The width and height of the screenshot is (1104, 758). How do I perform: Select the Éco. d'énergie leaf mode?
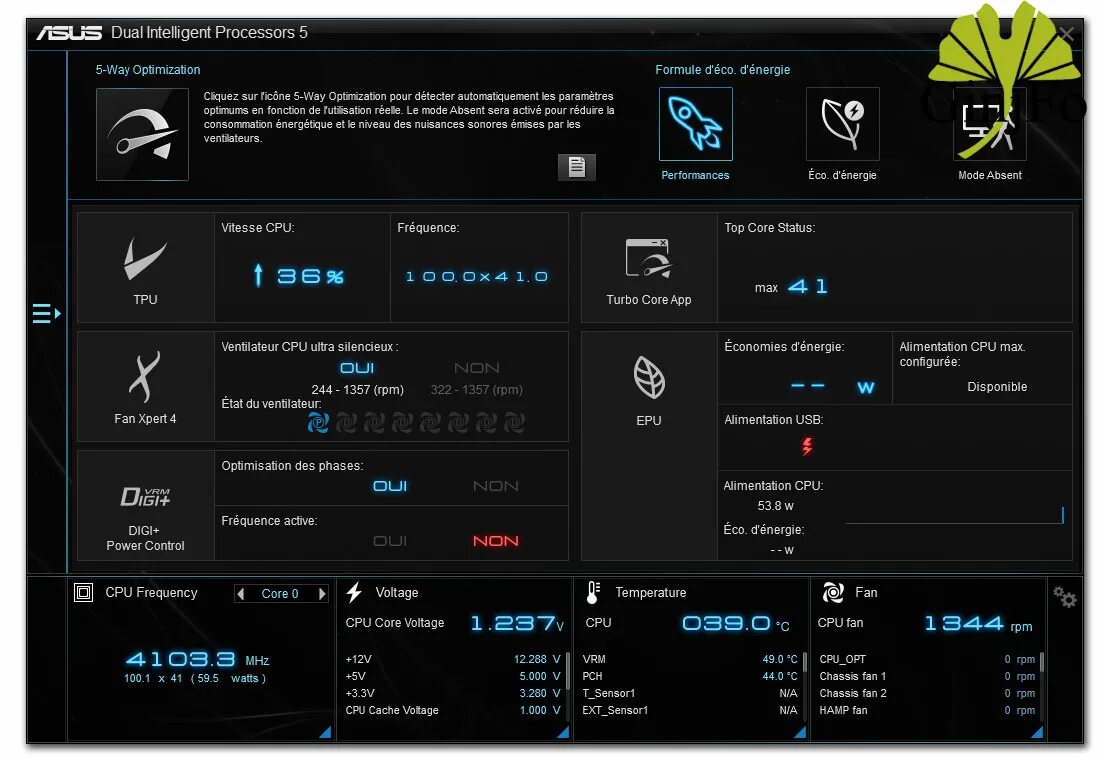click(842, 125)
